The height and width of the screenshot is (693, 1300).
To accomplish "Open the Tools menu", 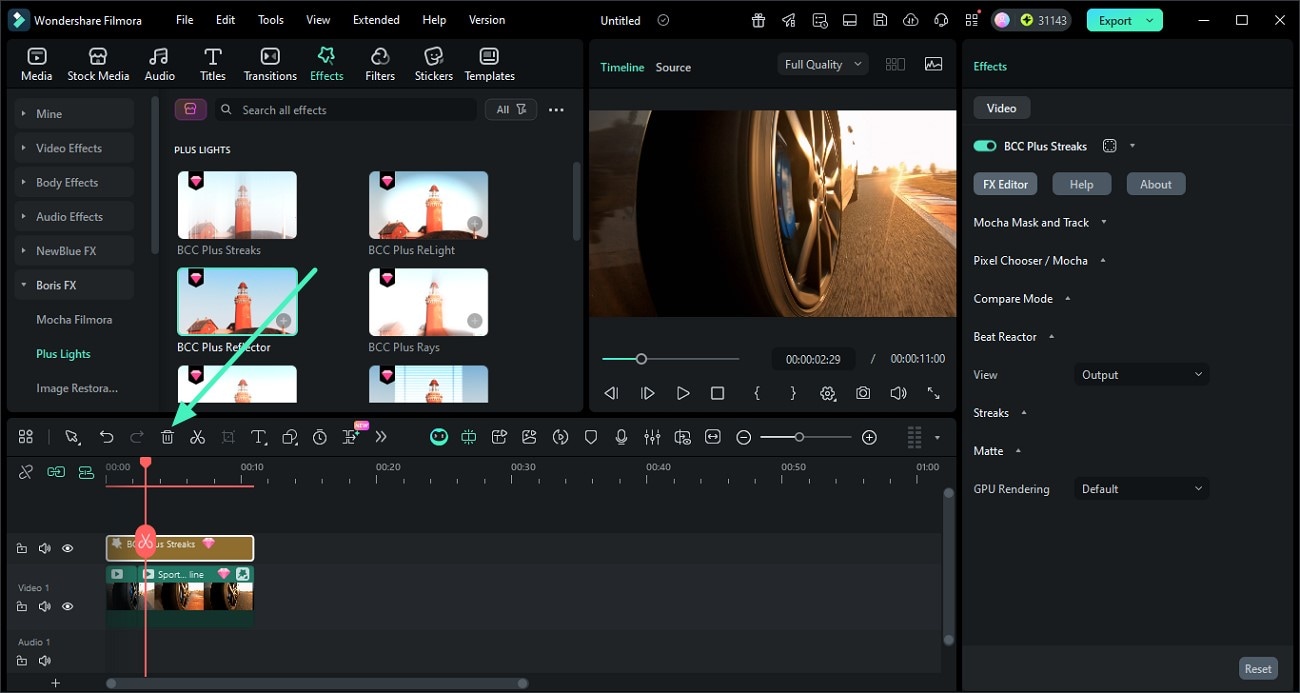I will pos(270,20).
